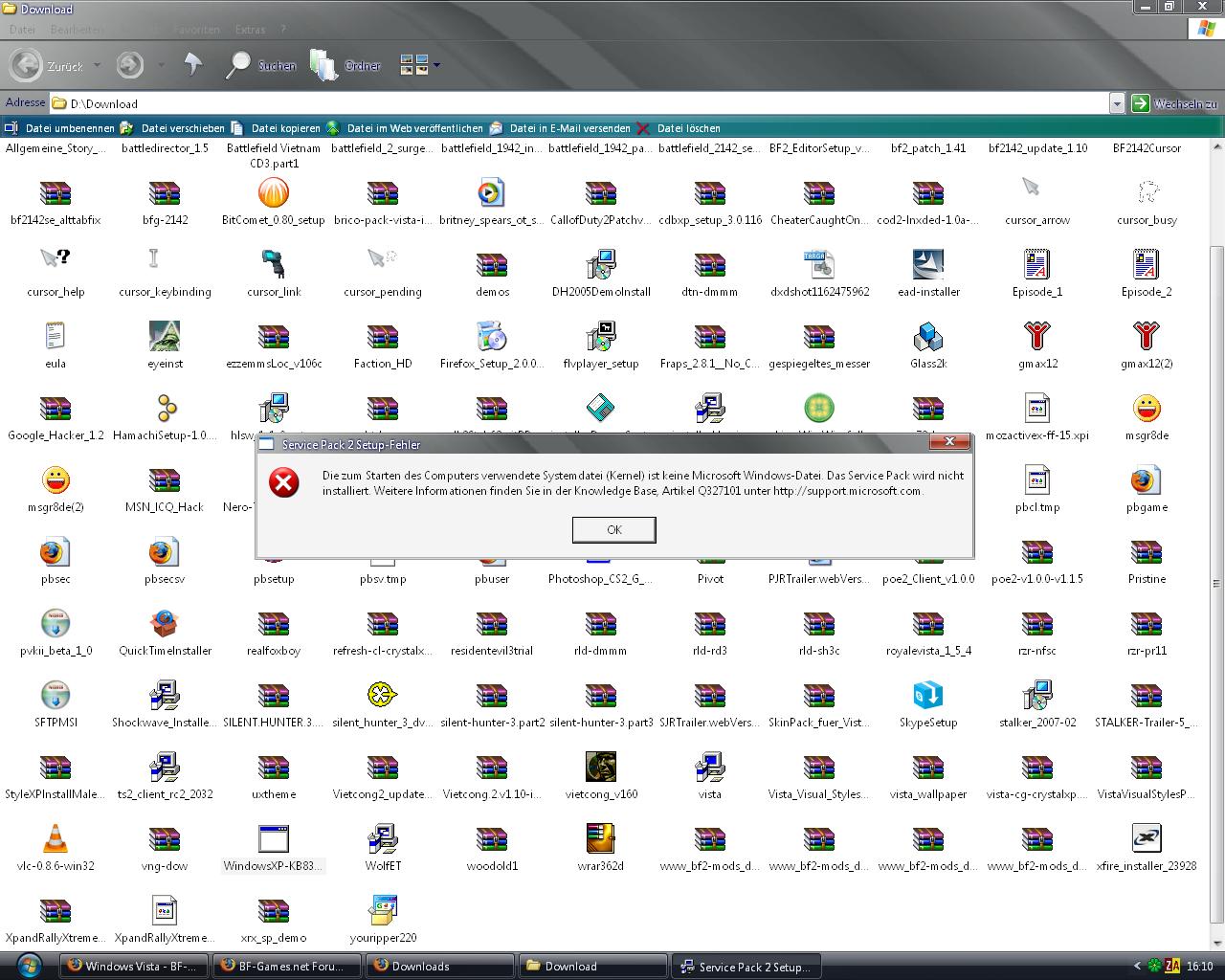Go up one folder level
1225x980 pixels.
(x=193, y=64)
